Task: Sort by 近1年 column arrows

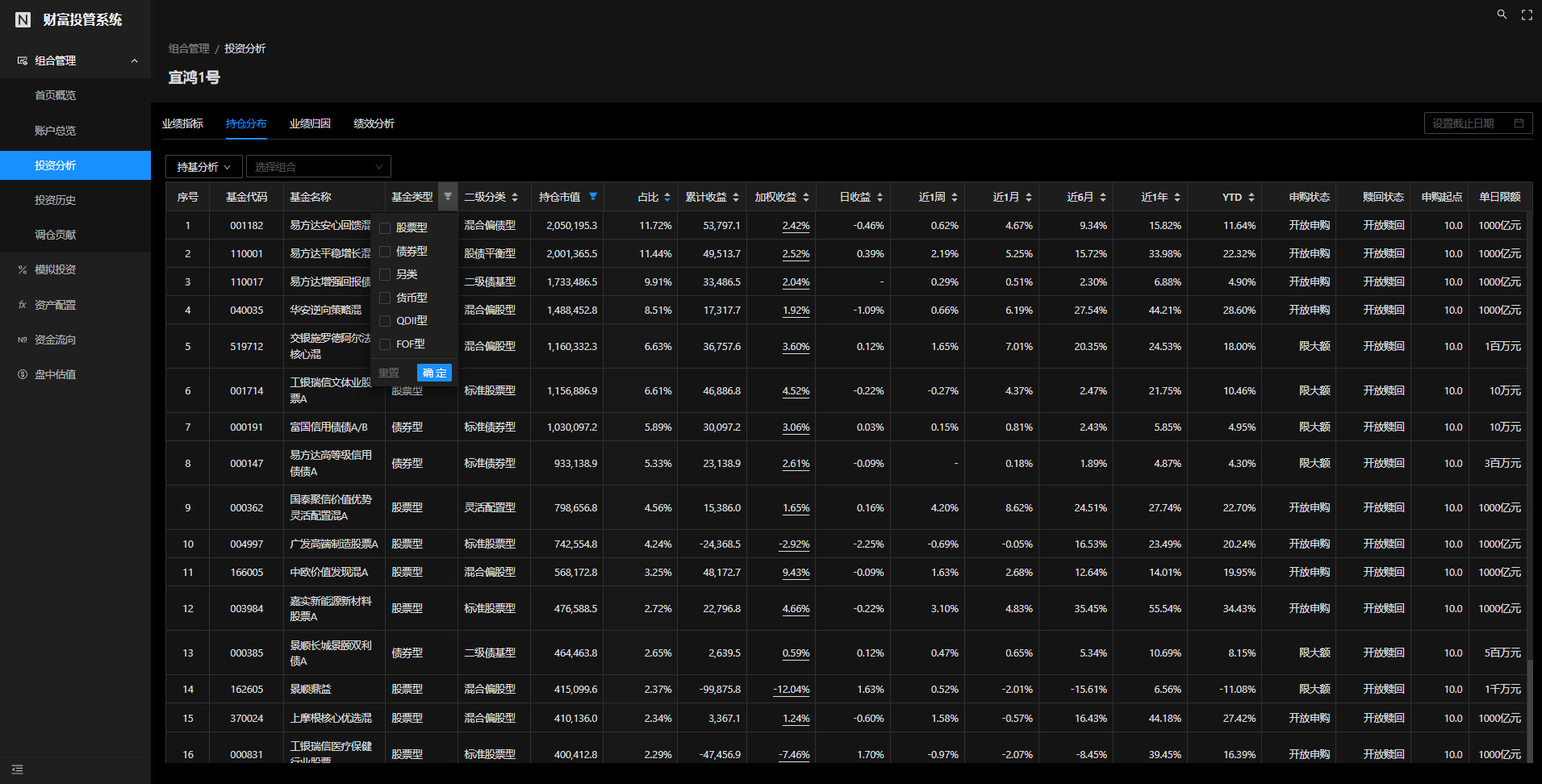Action: (x=1177, y=197)
